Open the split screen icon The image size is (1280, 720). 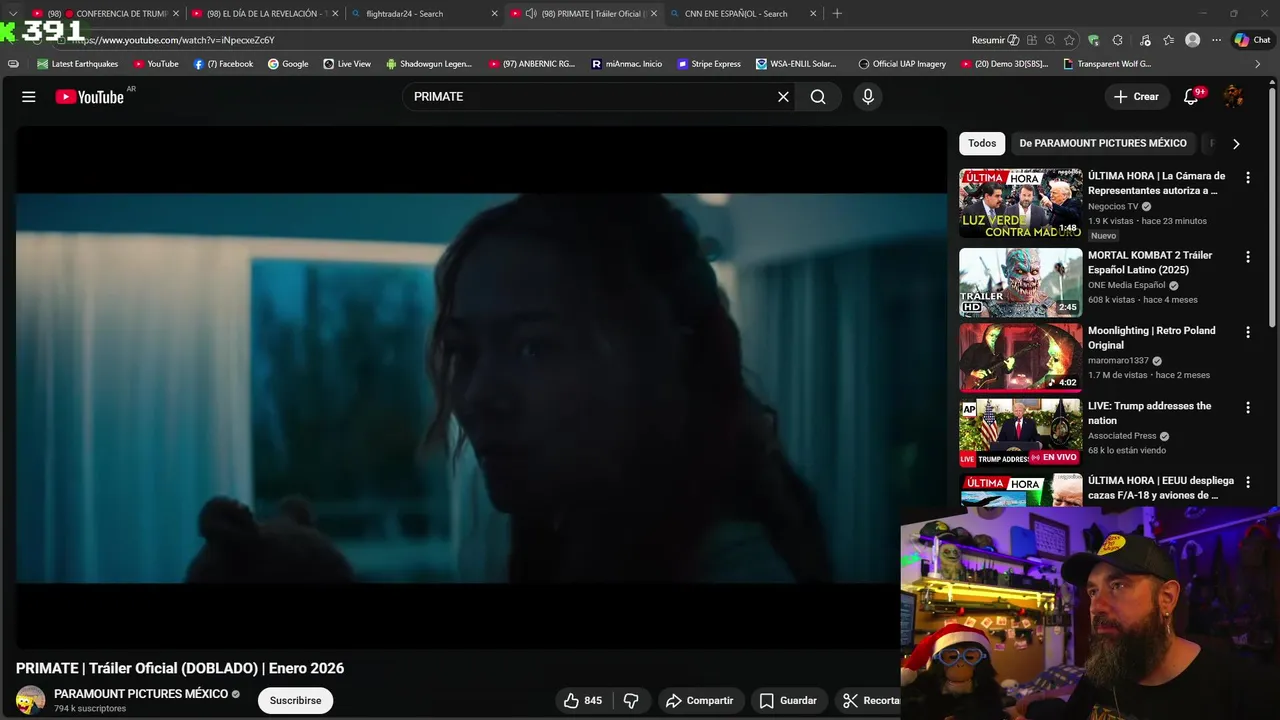click(1031, 40)
